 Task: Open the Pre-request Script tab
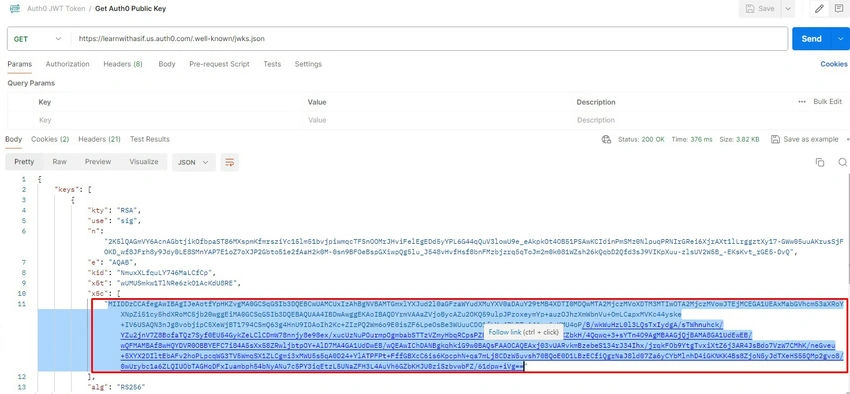tap(219, 64)
